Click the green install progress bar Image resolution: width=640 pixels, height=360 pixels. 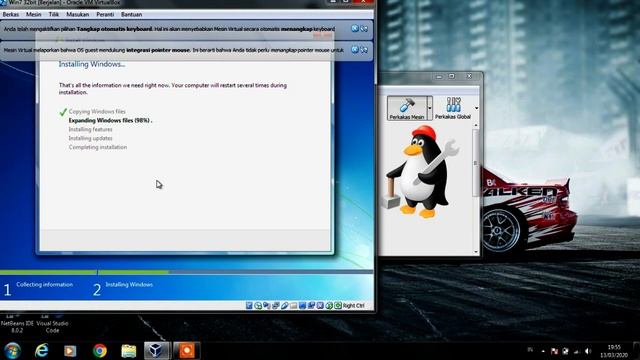pos(84,272)
